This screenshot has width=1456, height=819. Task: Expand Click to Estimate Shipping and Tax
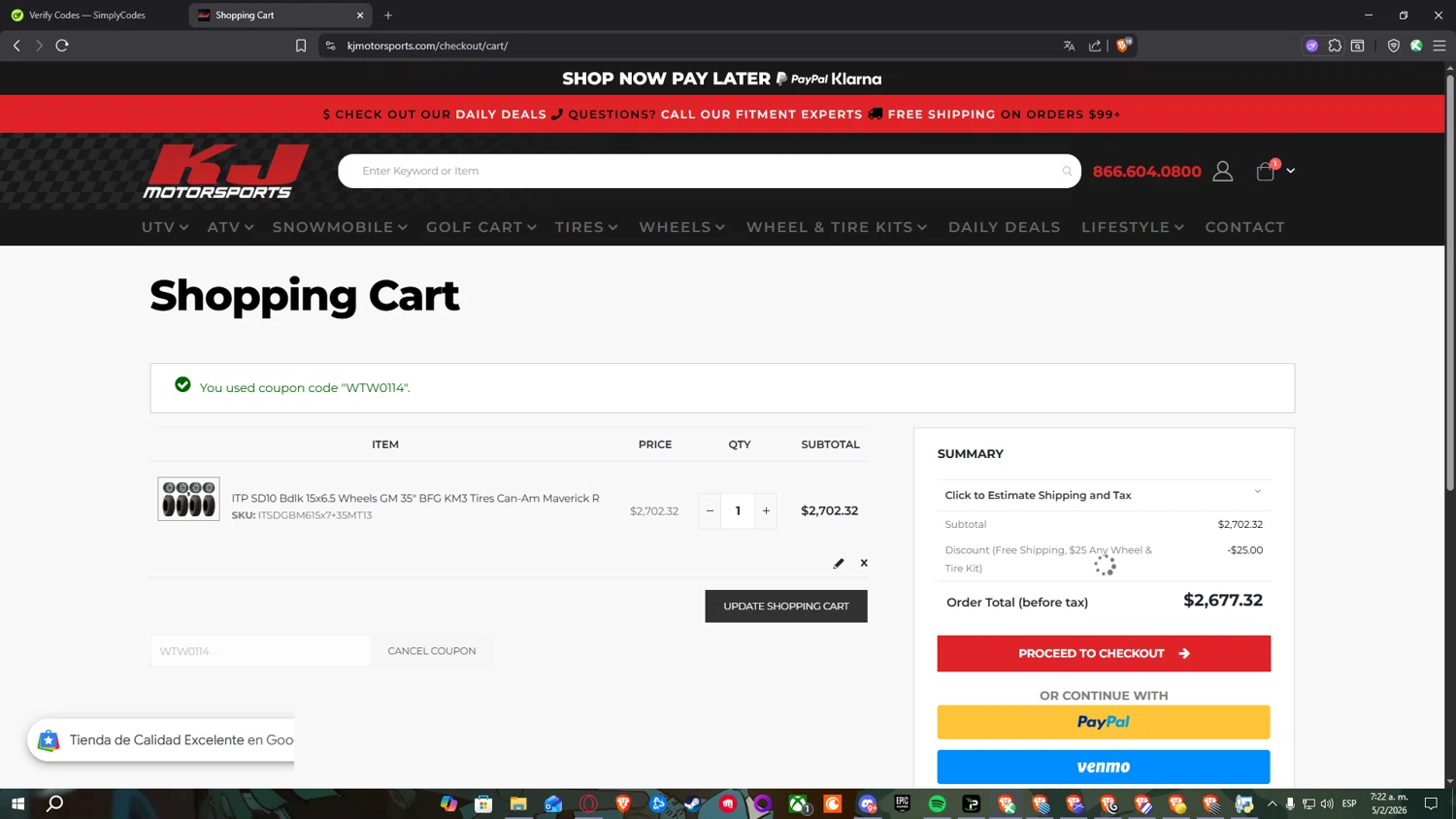tap(1104, 495)
